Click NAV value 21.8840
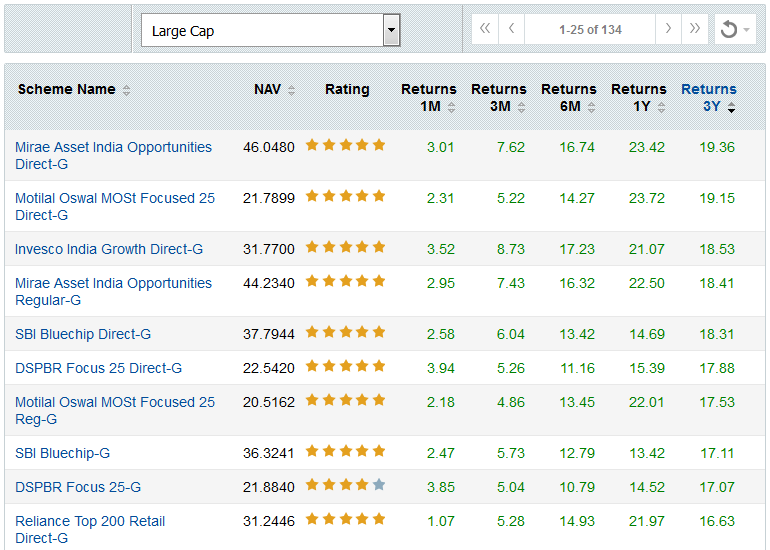 (269, 487)
